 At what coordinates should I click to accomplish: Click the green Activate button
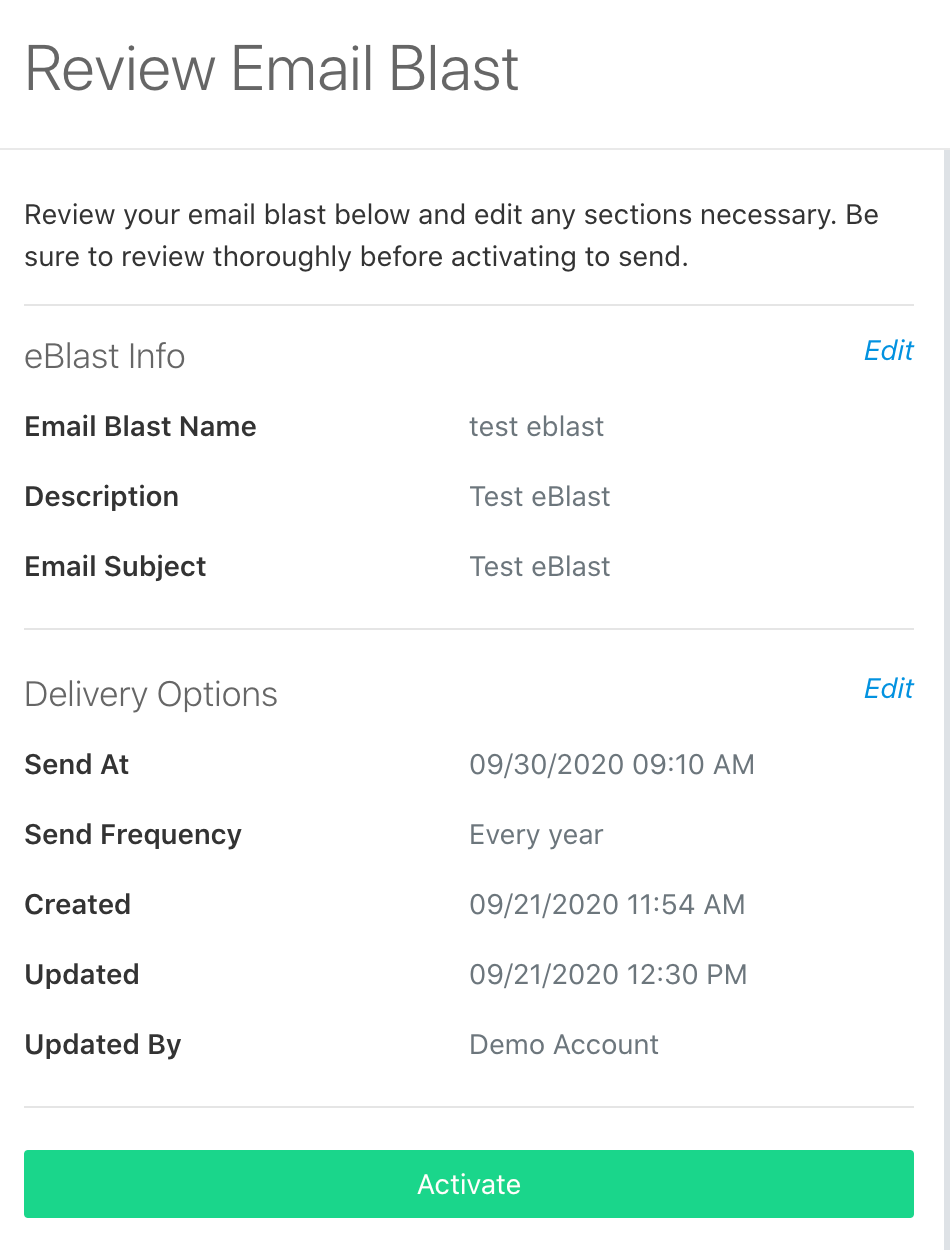click(x=469, y=1184)
